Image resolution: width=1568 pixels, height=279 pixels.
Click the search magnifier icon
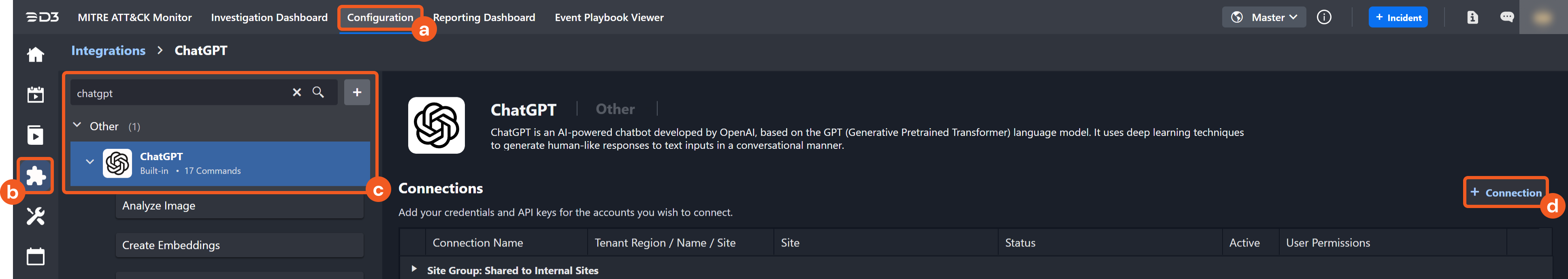click(x=318, y=92)
